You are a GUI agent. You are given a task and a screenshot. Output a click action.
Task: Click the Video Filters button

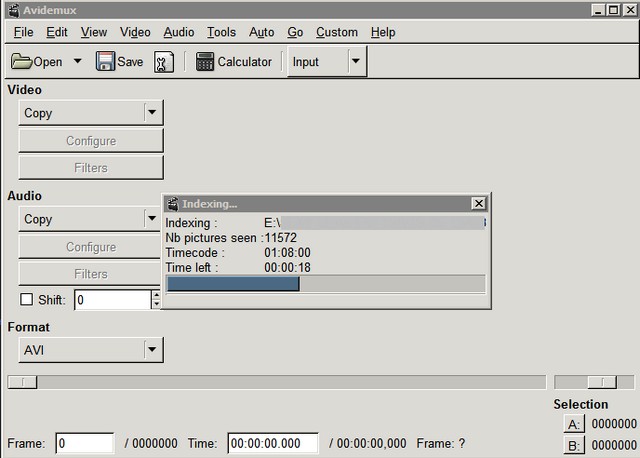coord(91,168)
